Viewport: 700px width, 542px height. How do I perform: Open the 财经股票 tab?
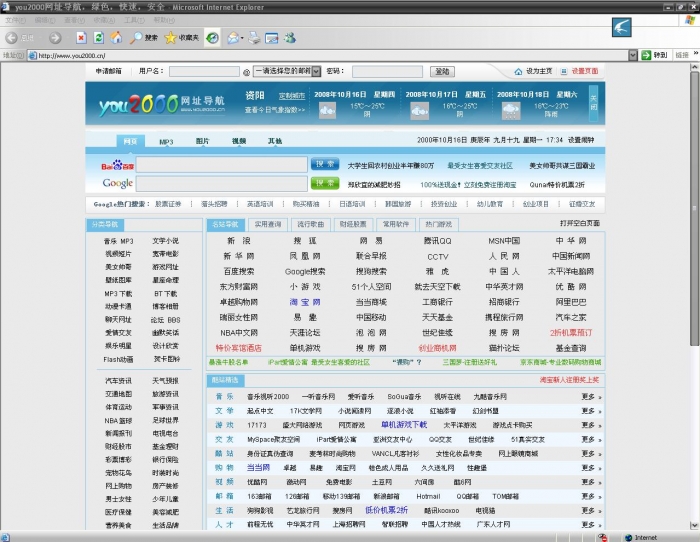(x=353, y=224)
